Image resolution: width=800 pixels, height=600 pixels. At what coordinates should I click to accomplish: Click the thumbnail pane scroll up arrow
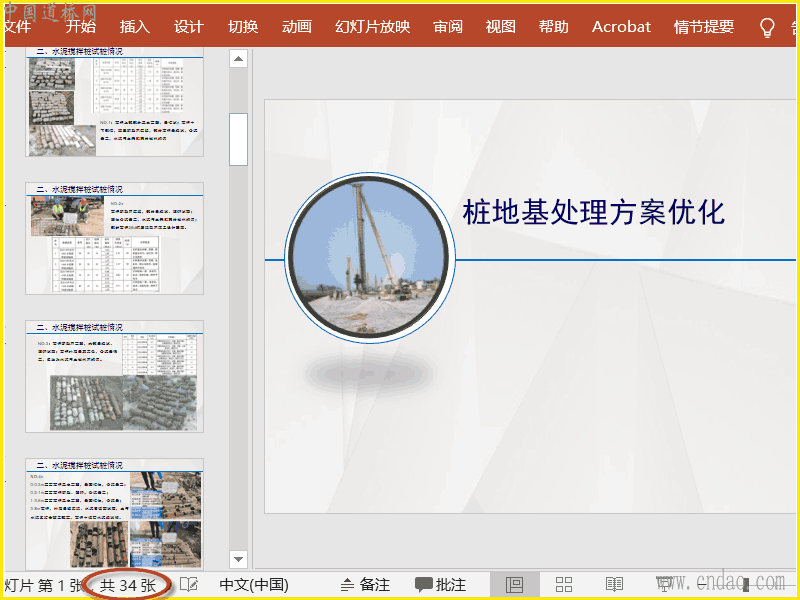point(238,59)
